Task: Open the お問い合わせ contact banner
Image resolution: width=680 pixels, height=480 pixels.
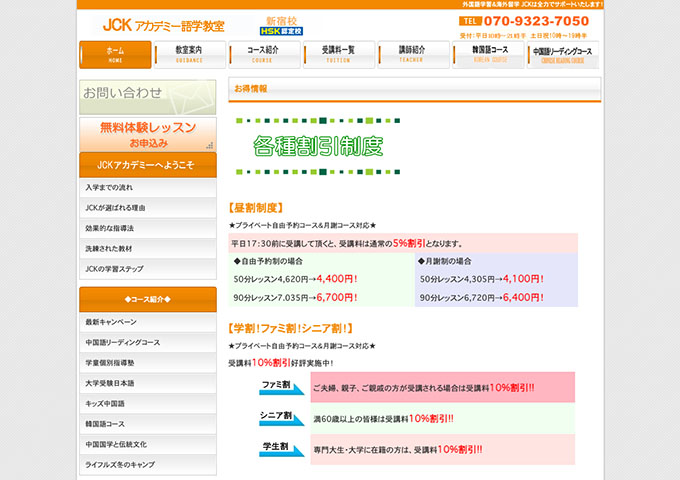Action: (147, 97)
